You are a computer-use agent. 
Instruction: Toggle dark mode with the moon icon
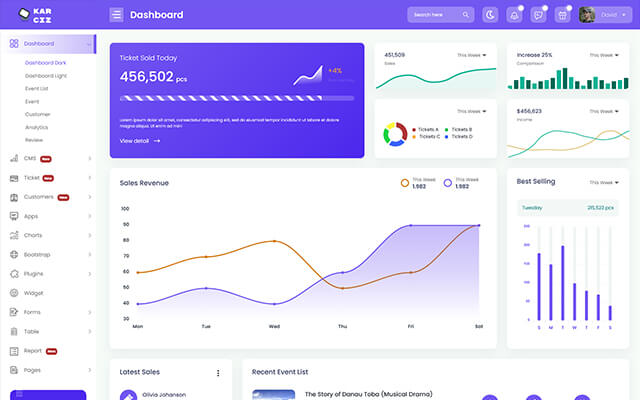click(x=490, y=15)
